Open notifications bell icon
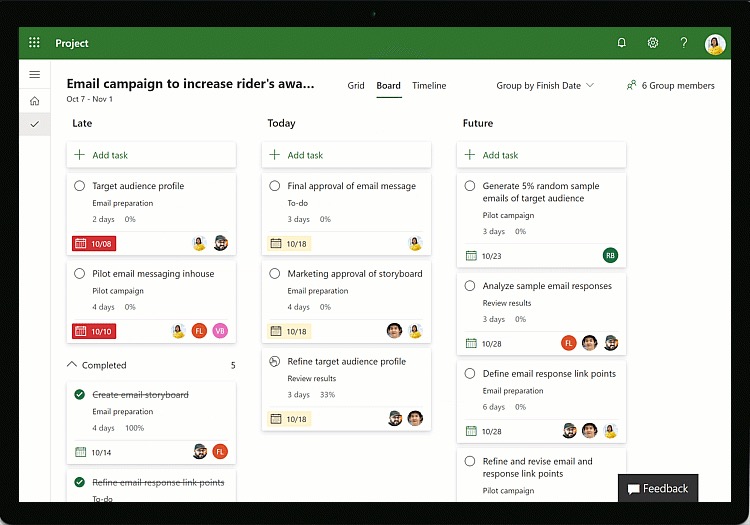The image size is (750, 525). pos(622,43)
